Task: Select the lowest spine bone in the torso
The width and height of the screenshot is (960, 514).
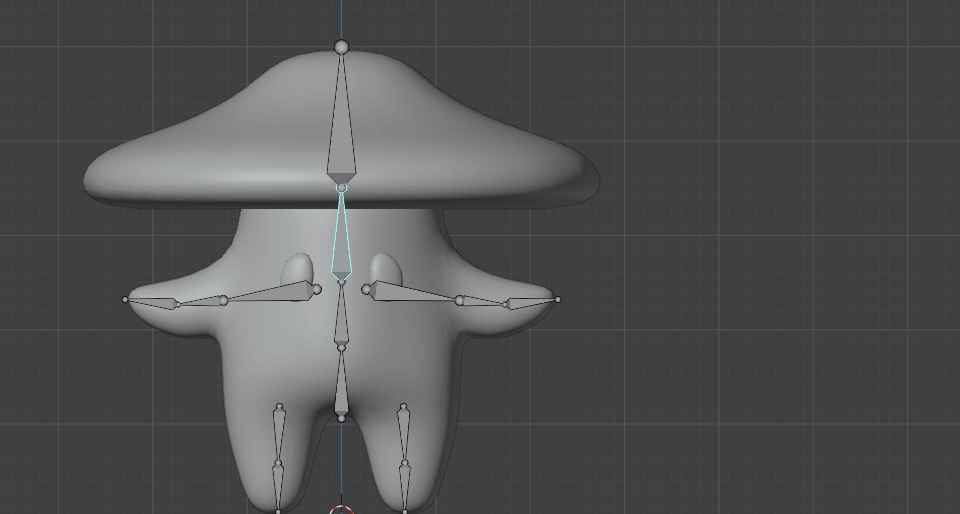Action: 341,384
